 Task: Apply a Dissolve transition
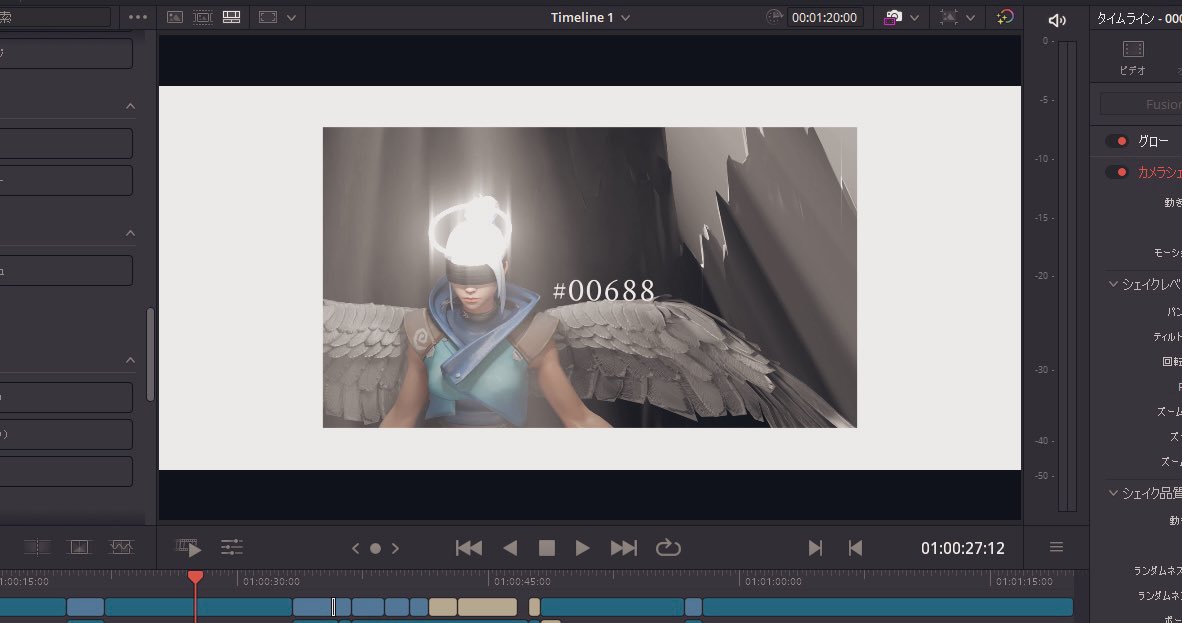click(x=79, y=548)
